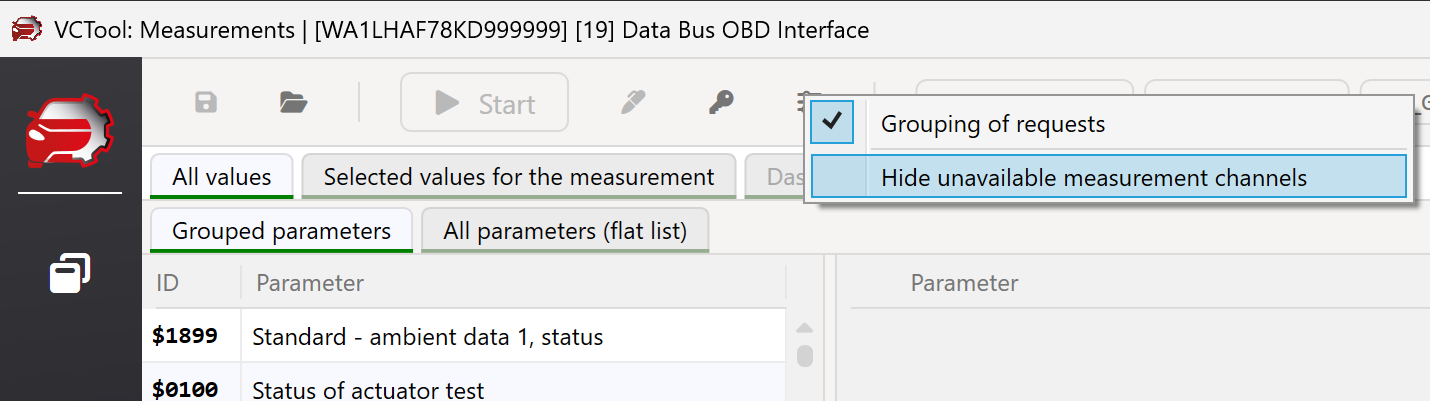Image resolution: width=1430 pixels, height=401 pixels.
Task: Select the Grouped parameters tab
Action: (281, 231)
